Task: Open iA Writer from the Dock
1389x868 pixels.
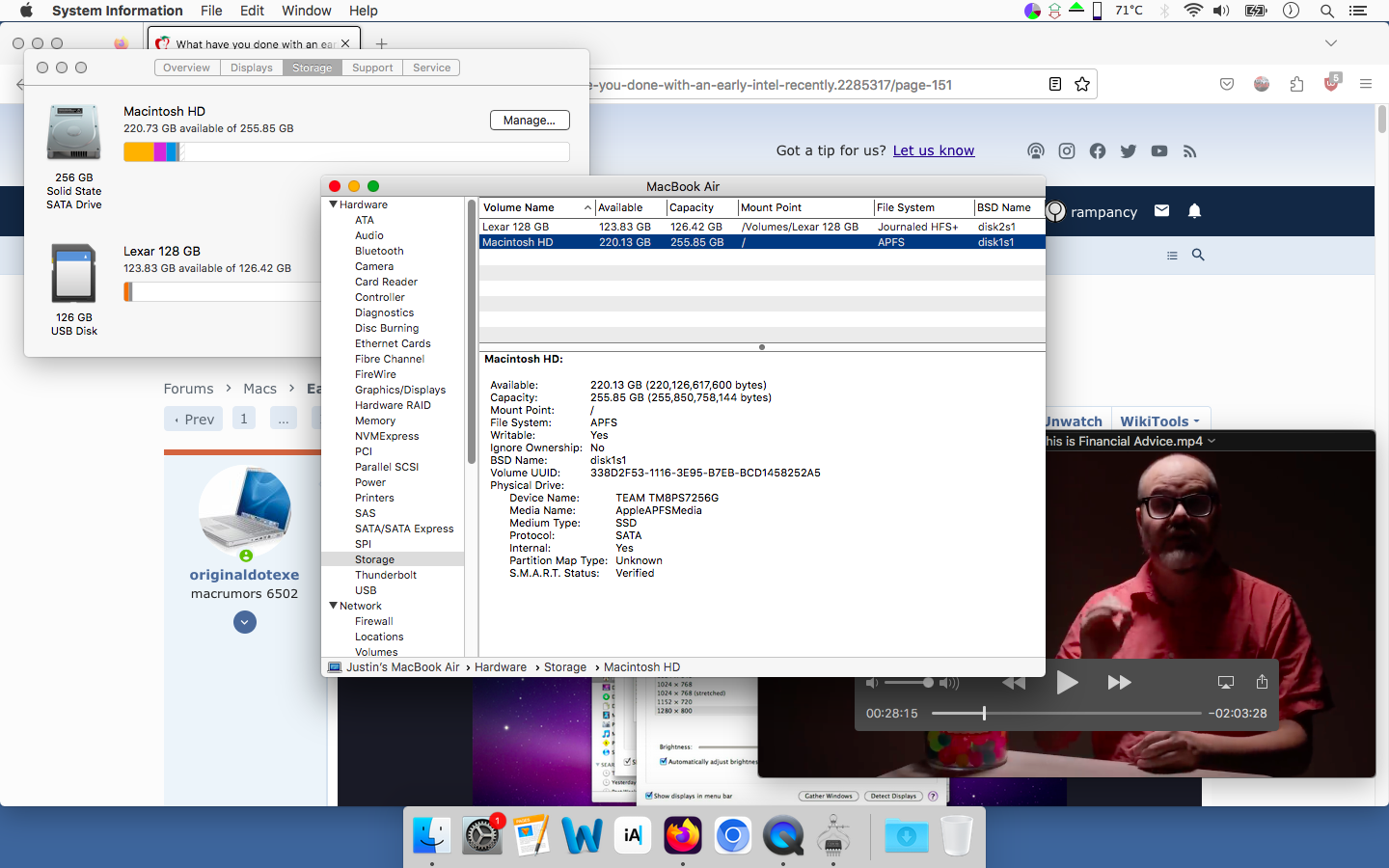Action: [632, 835]
